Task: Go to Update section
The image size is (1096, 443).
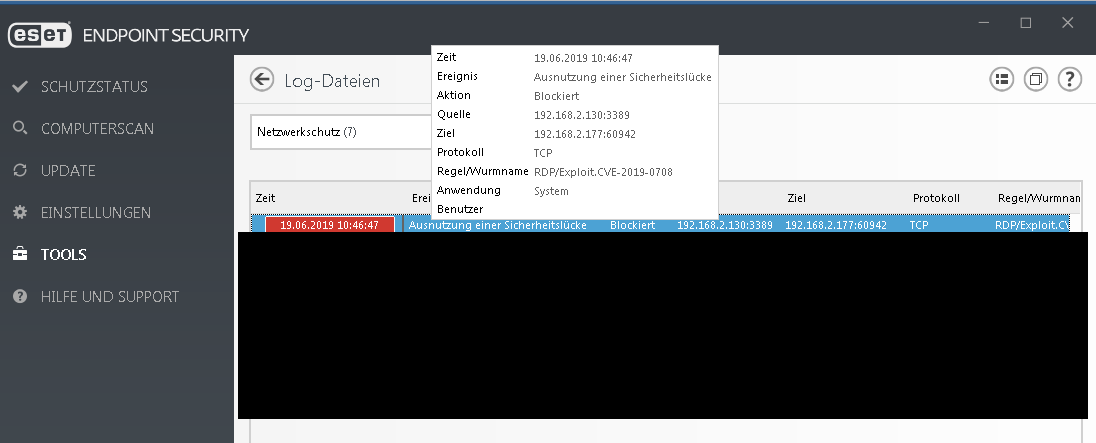Action: coord(68,170)
